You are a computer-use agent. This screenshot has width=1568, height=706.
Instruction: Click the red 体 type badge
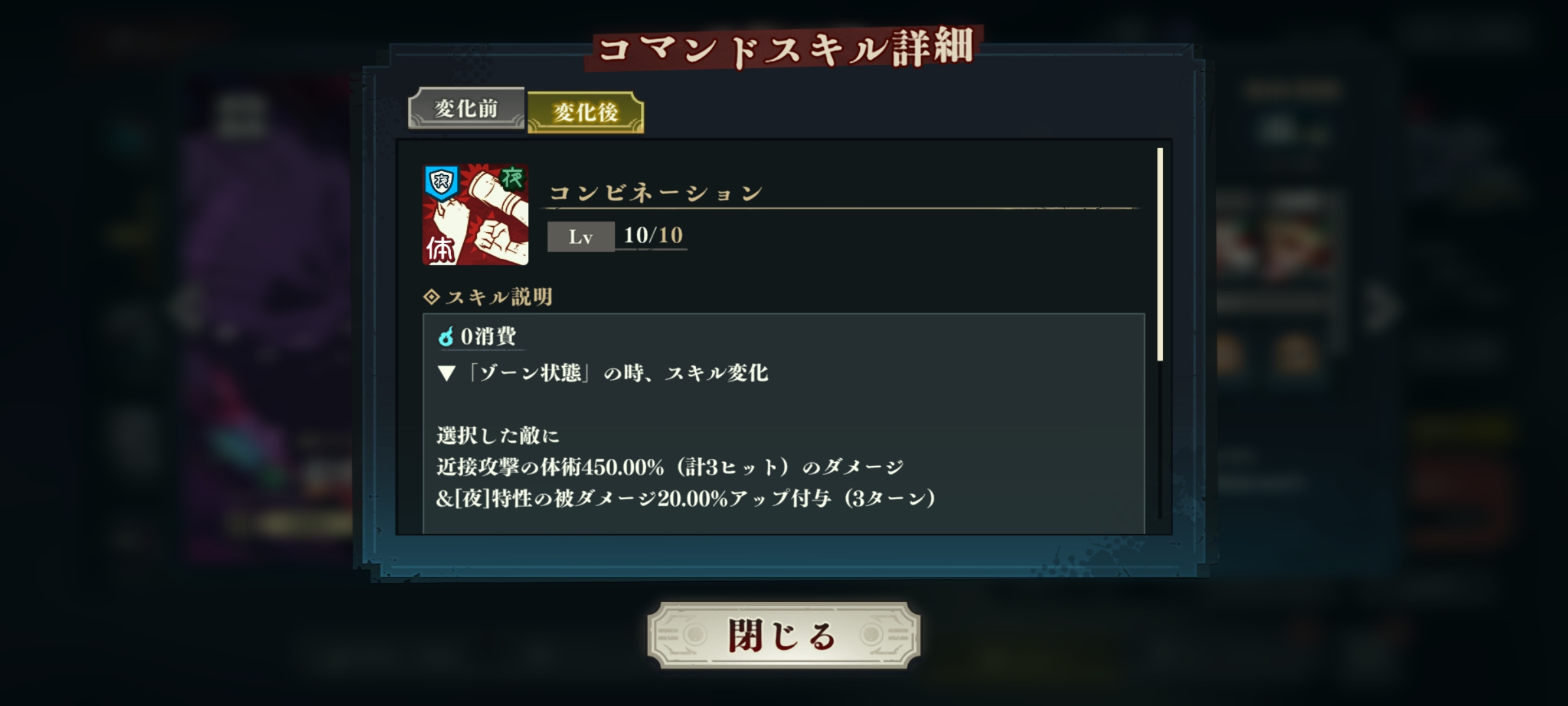coord(440,249)
